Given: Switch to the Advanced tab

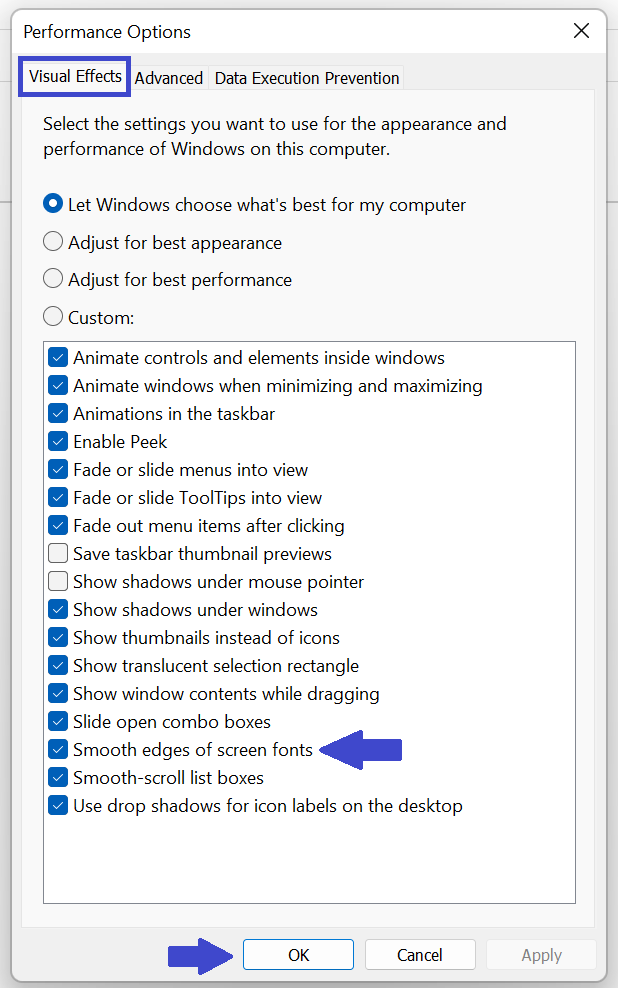Looking at the screenshot, I should [x=169, y=77].
